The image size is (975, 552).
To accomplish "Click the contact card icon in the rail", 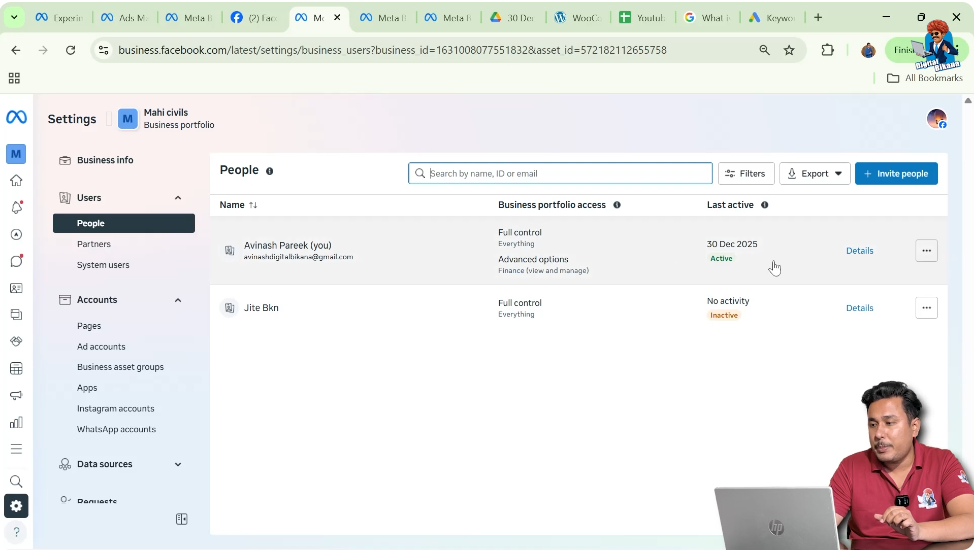I will [16, 288].
